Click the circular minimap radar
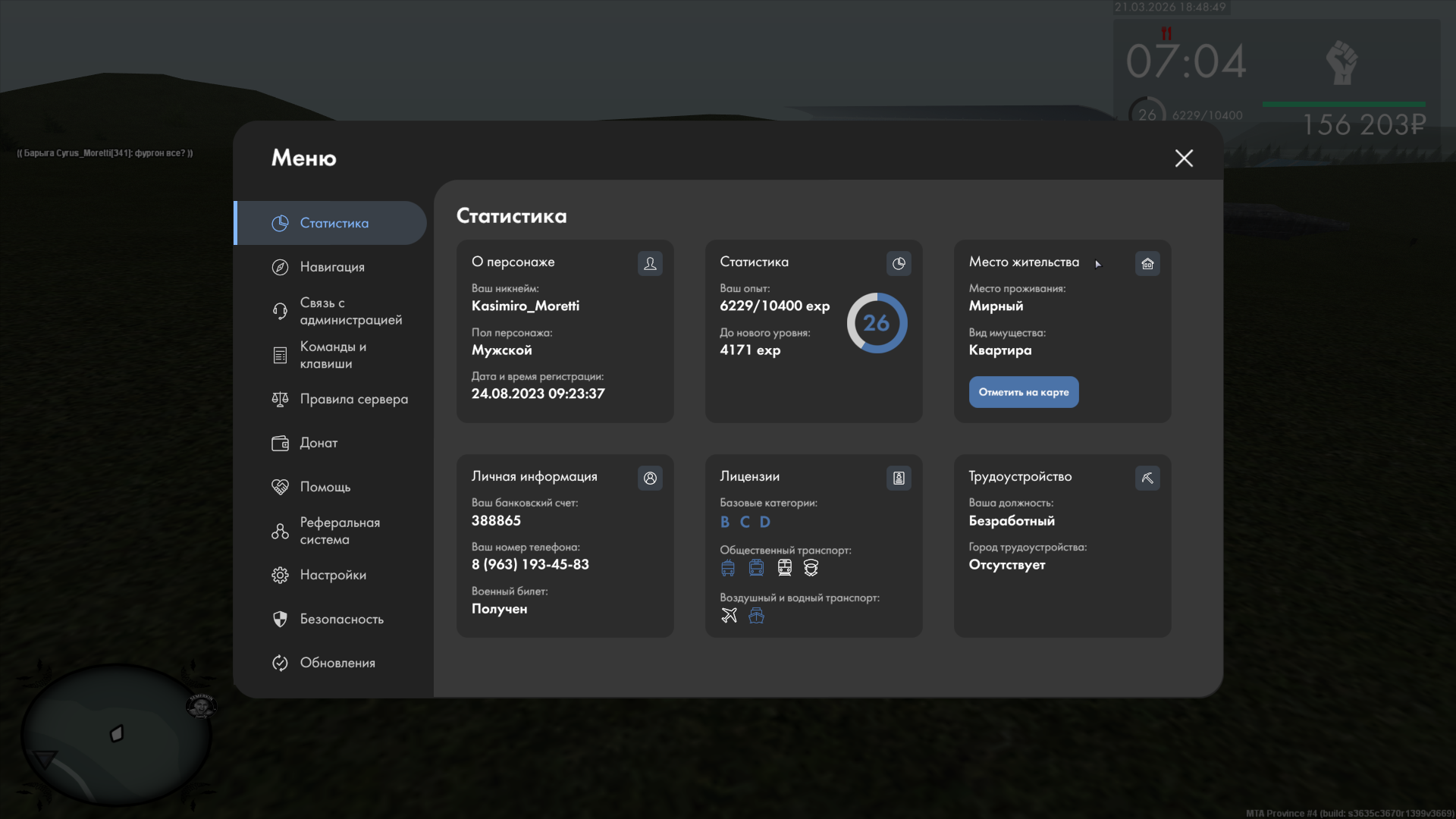This screenshot has width=1456, height=819. click(x=116, y=734)
